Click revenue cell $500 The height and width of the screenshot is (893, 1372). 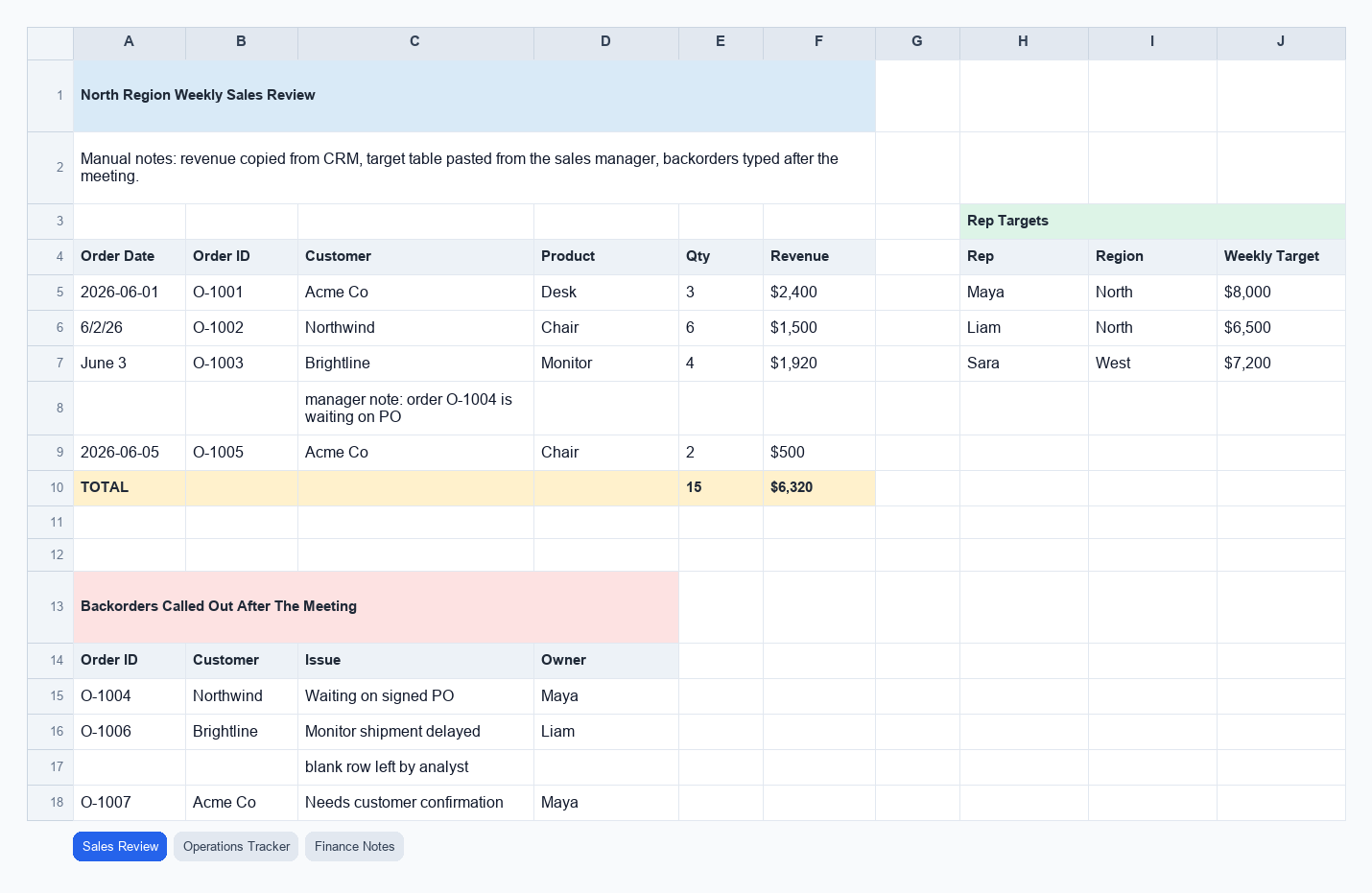pos(819,453)
